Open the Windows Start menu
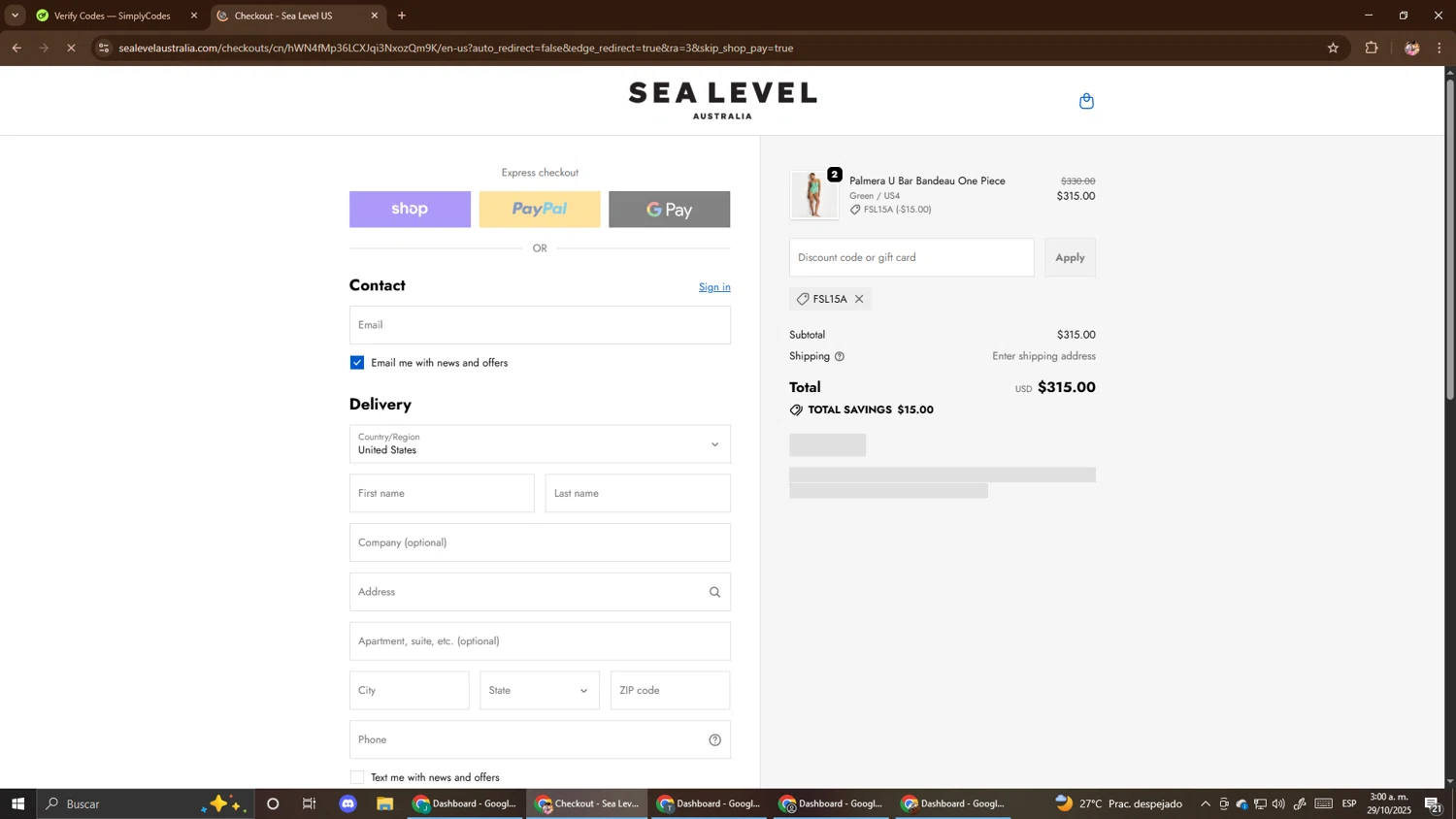 click(17, 803)
